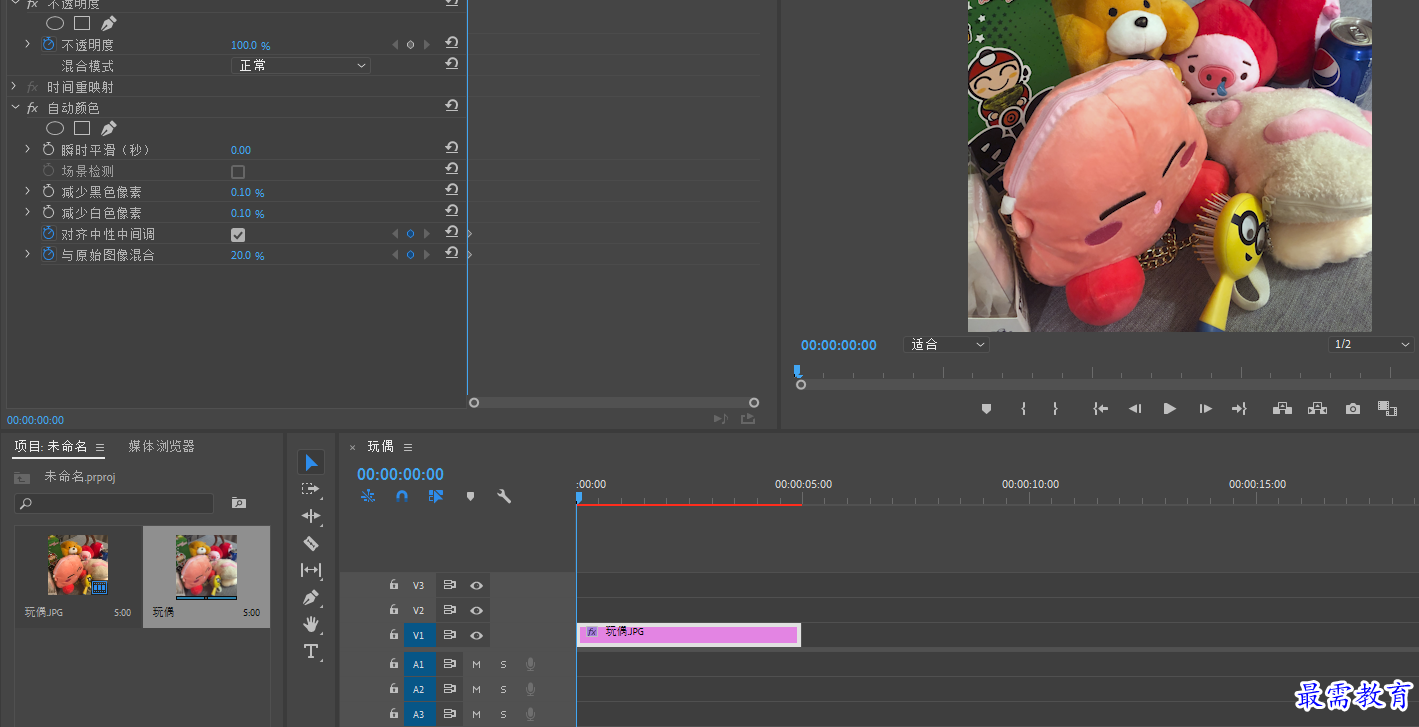Click the timeline Add Marker icon
This screenshot has width=1419, height=727.
tap(470, 496)
